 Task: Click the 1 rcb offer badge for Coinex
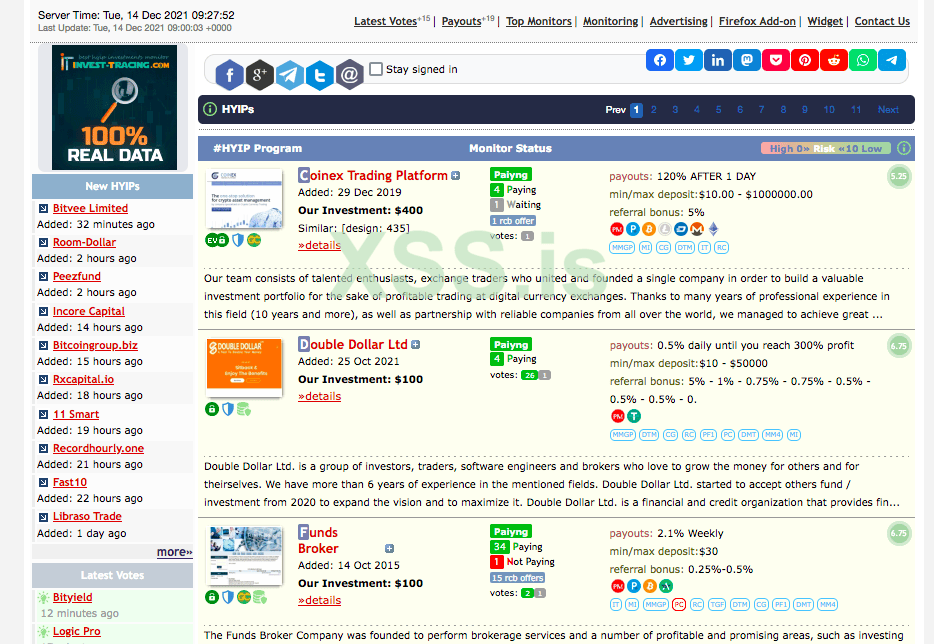coord(512,220)
